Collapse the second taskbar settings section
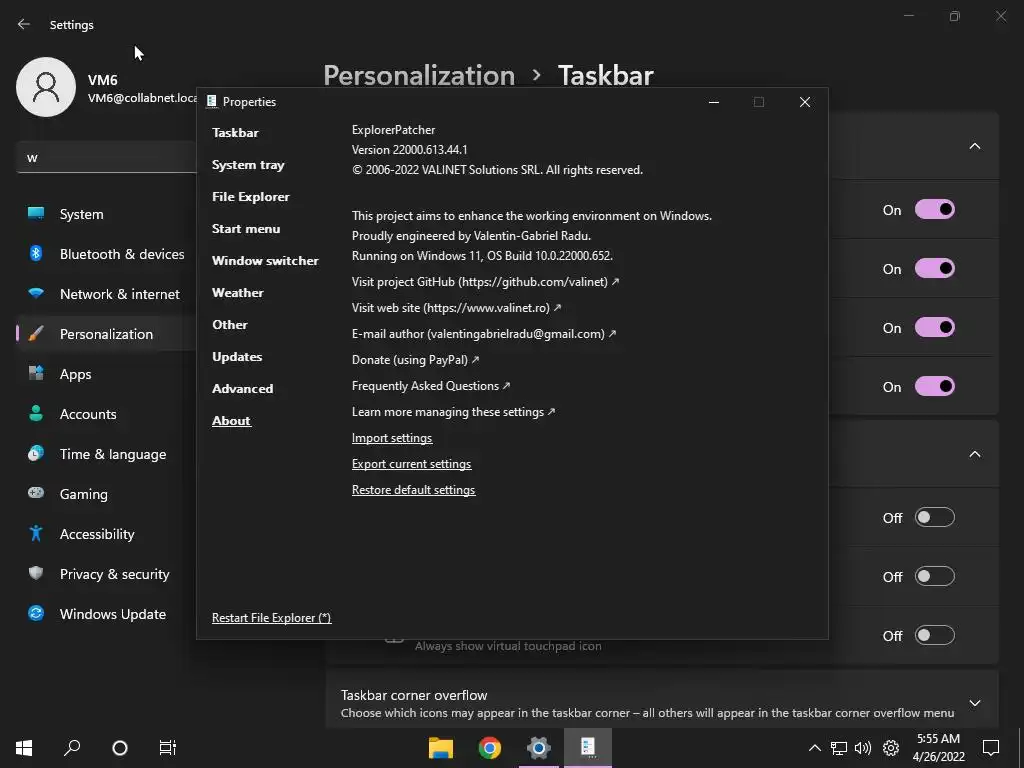Viewport: 1024px width, 768px height. tap(974, 454)
